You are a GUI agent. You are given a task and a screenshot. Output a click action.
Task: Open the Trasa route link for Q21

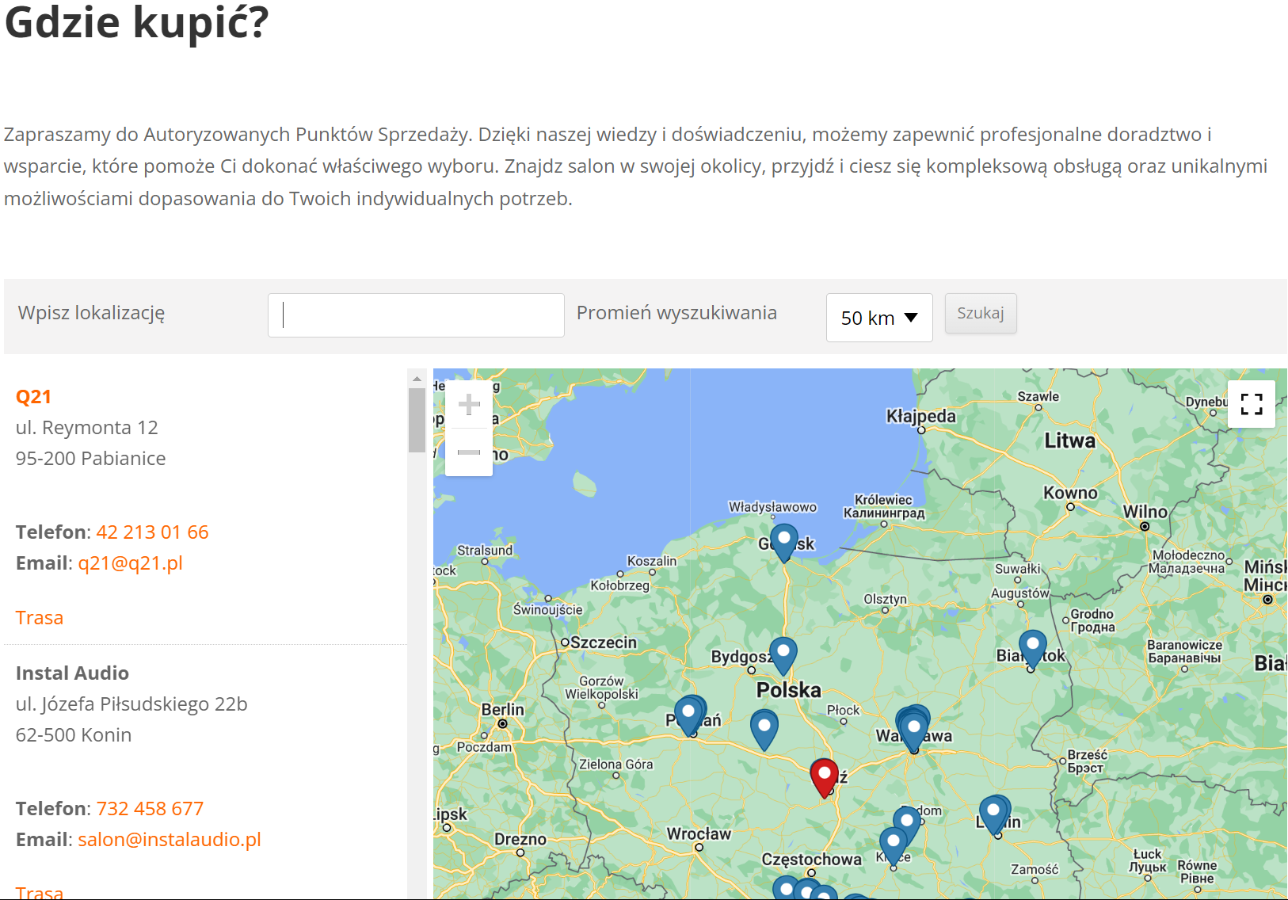pyautogui.click(x=40, y=617)
